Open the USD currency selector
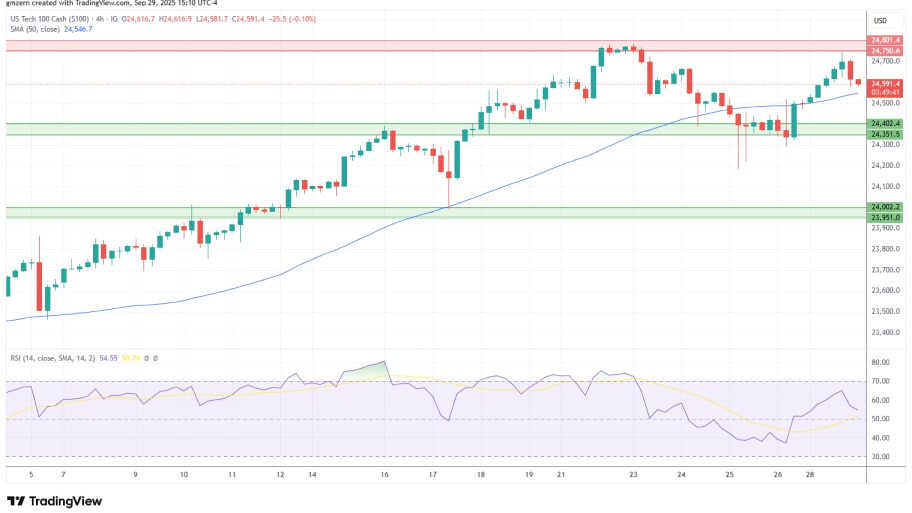This screenshot has width=912, height=513. click(880, 20)
